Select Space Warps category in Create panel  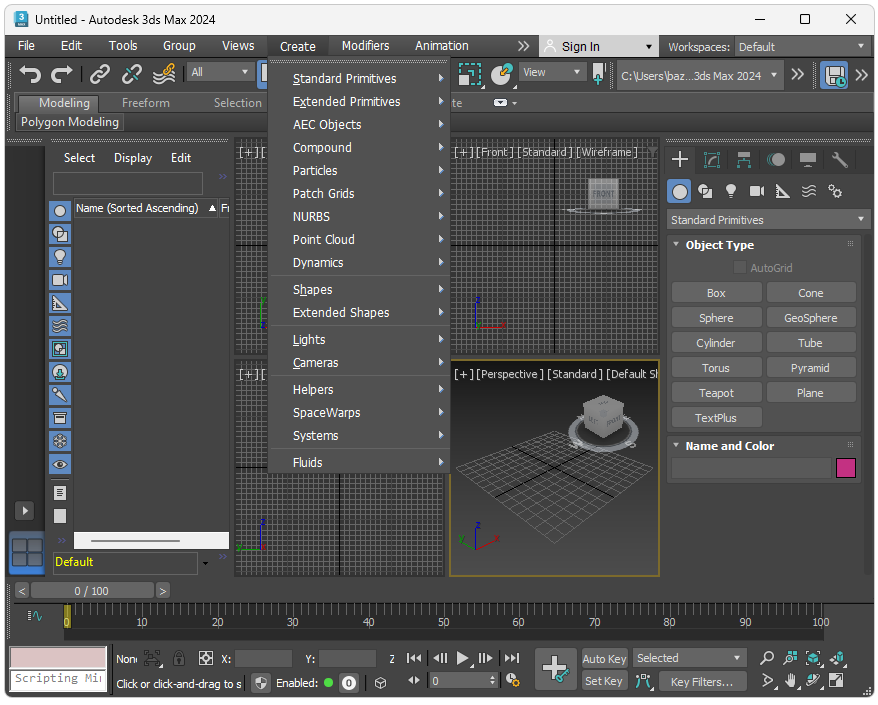pos(809,192)
